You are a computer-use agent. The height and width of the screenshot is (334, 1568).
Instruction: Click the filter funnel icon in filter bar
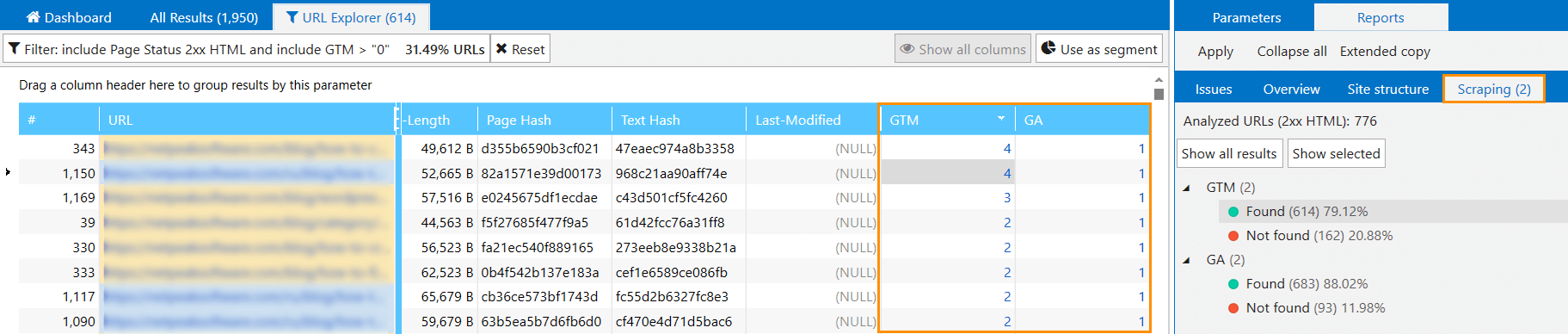pos(14,49)
